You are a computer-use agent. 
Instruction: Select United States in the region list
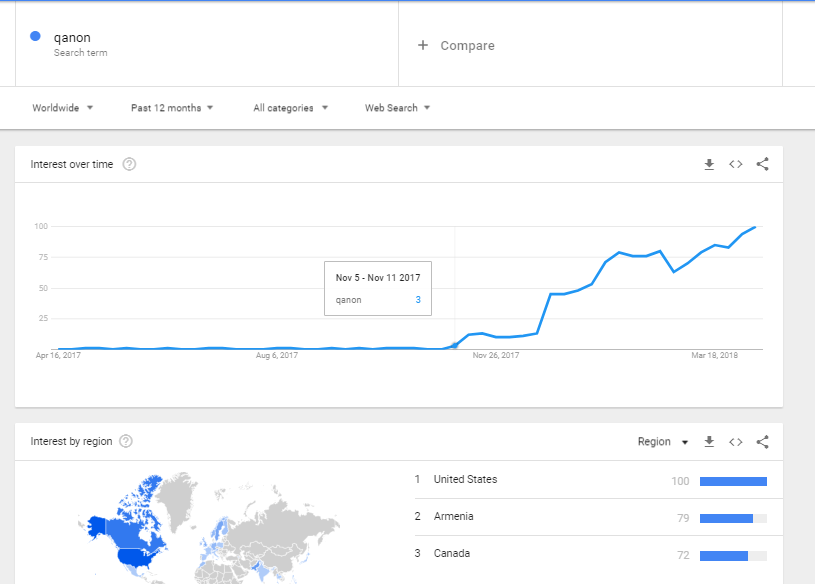tap(465, 480)
